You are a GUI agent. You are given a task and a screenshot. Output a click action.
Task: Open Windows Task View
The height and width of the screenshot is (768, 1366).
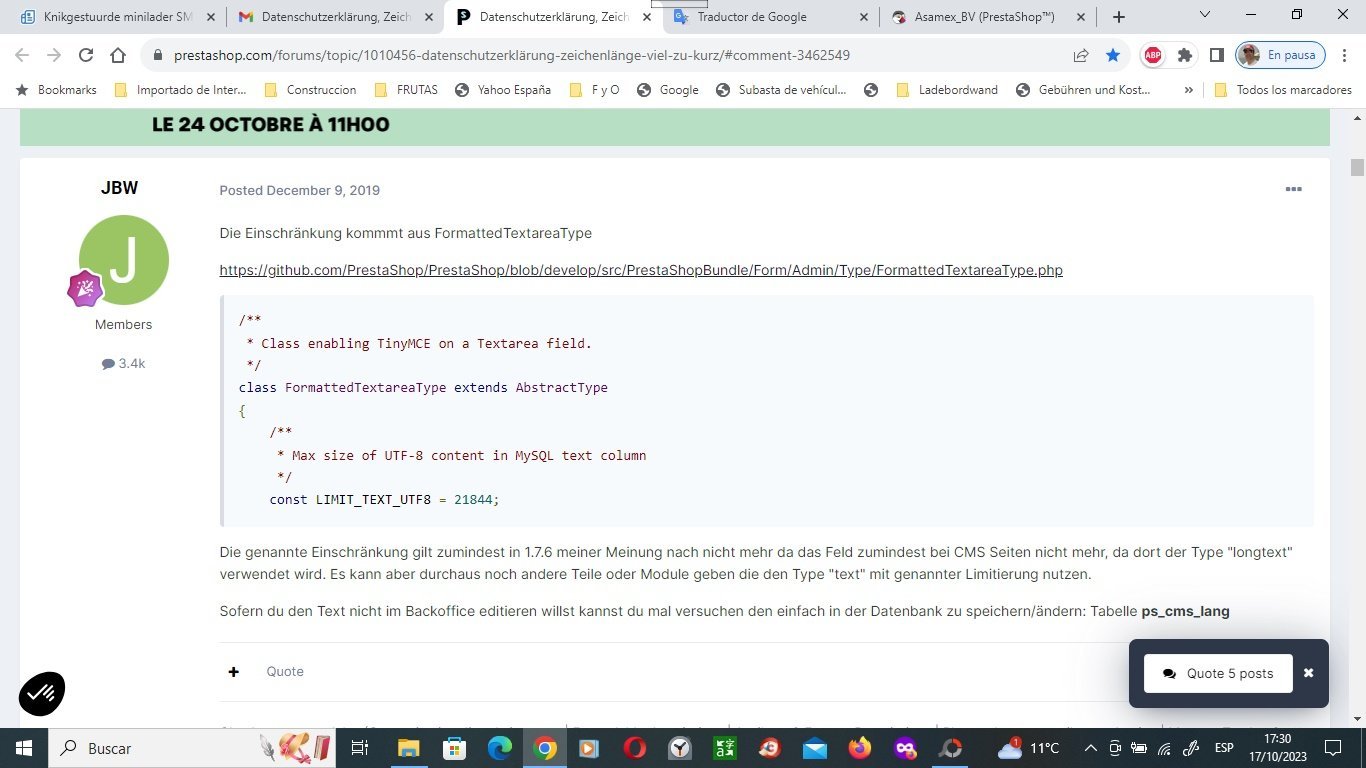[x=361, y=748]
